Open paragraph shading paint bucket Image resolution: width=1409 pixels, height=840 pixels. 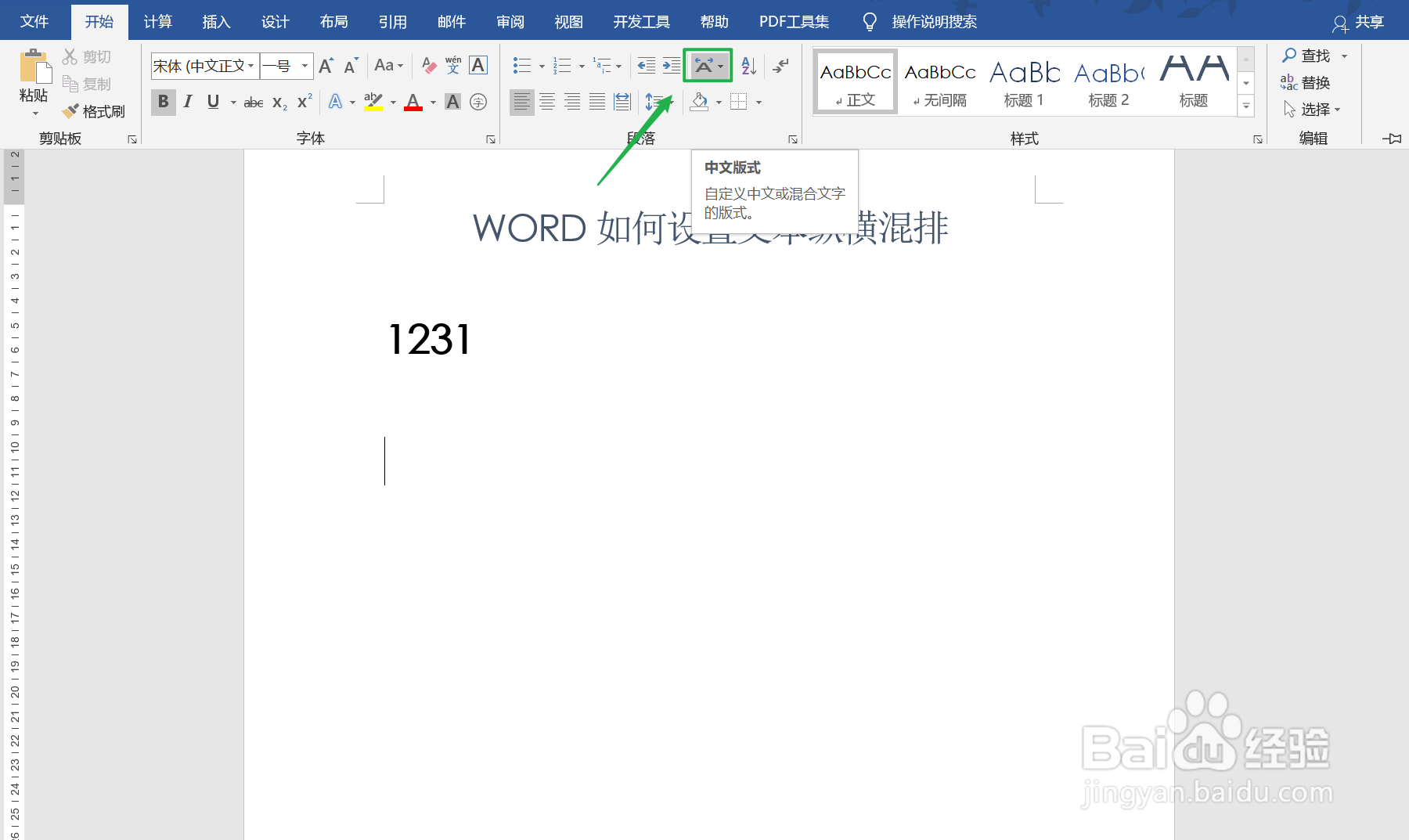[x=699, y=102]
